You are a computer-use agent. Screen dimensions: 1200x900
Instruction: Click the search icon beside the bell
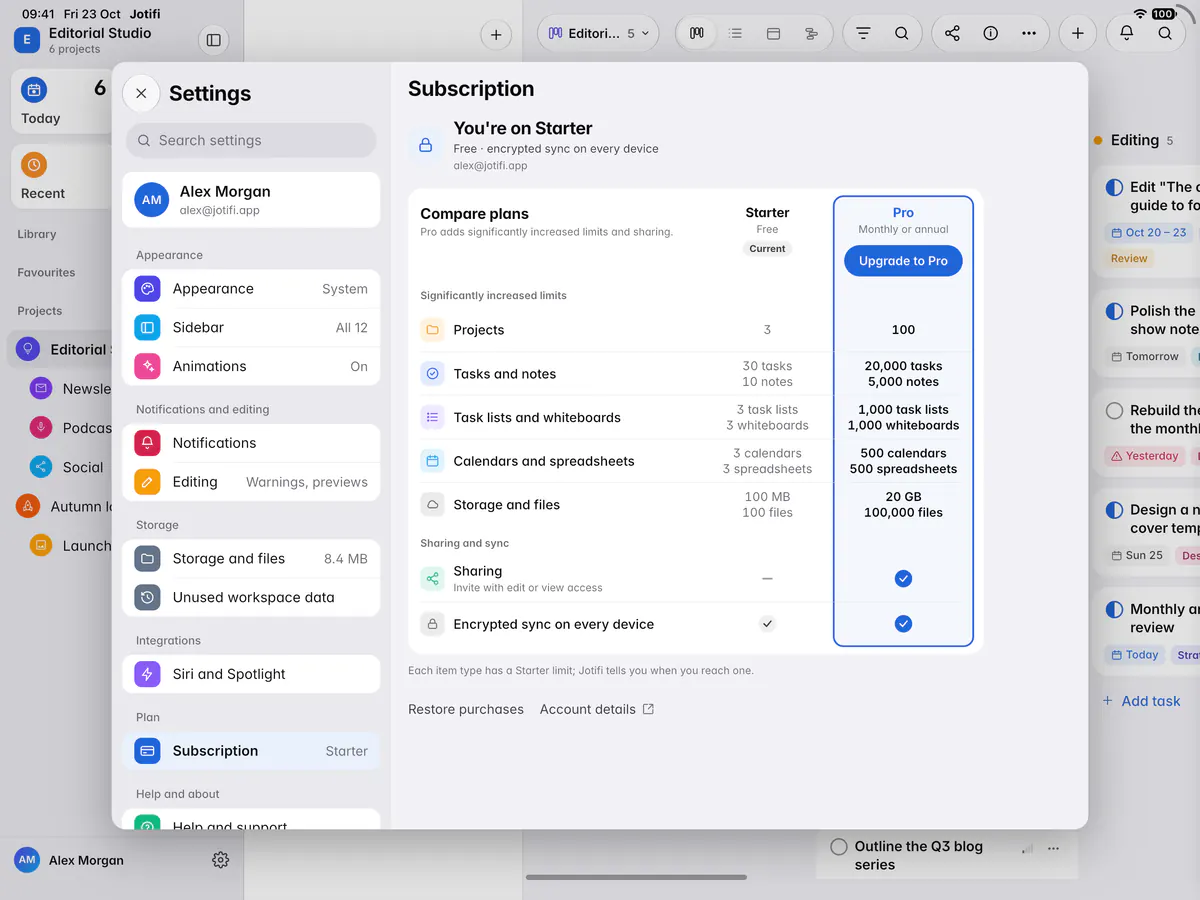click(1165, 33)
